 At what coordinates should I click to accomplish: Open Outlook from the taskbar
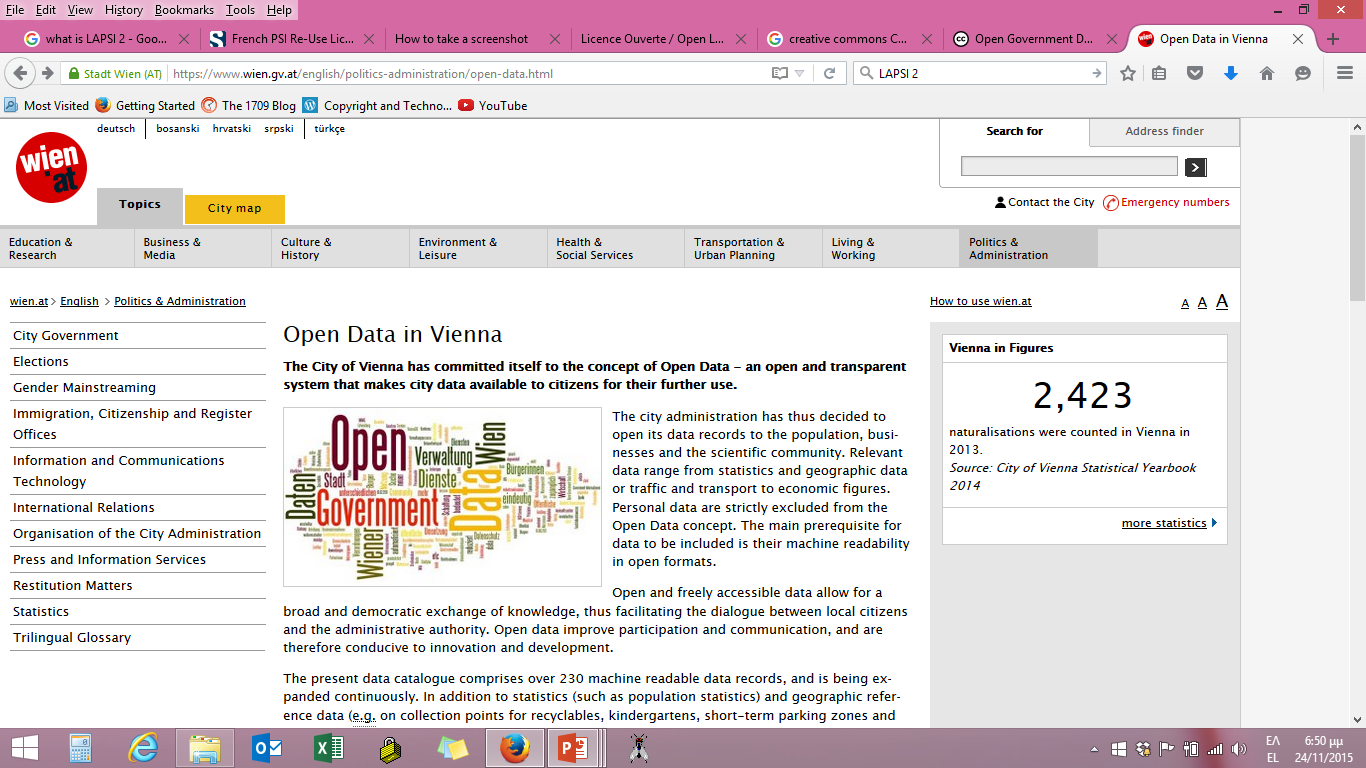tap(267, 748)
